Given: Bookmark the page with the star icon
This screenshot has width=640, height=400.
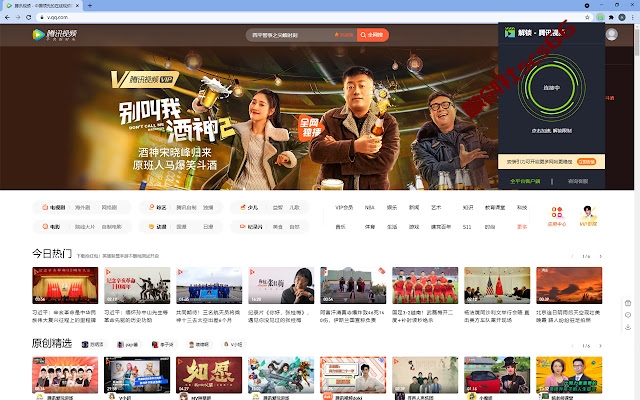Looking at the screenshot, I should tap(587, 17).
